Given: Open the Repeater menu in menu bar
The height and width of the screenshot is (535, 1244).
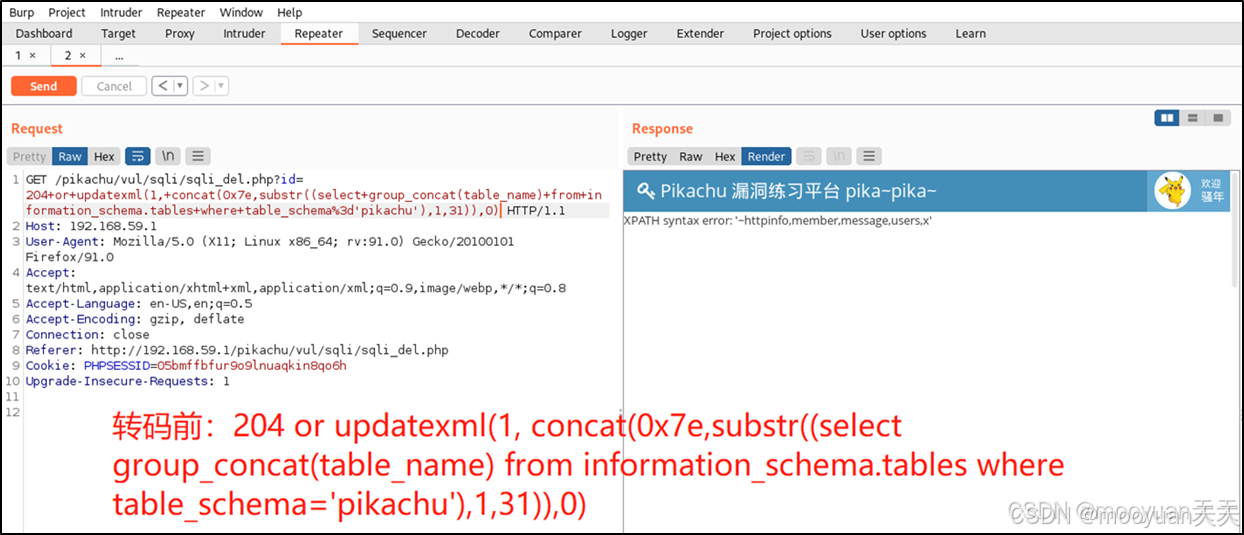Looking at the screenshot, I should tap(181, 12).
